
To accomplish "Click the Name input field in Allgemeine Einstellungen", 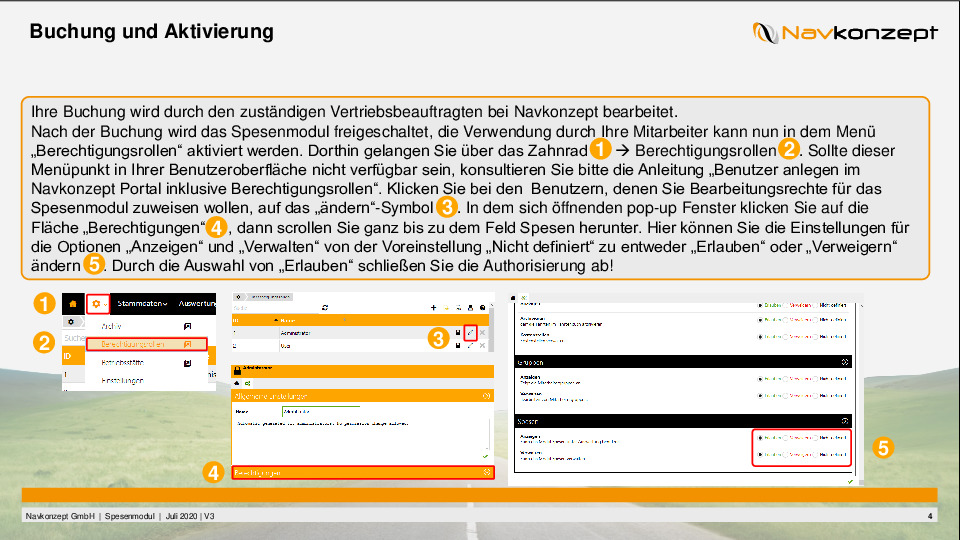I will 321,411.
